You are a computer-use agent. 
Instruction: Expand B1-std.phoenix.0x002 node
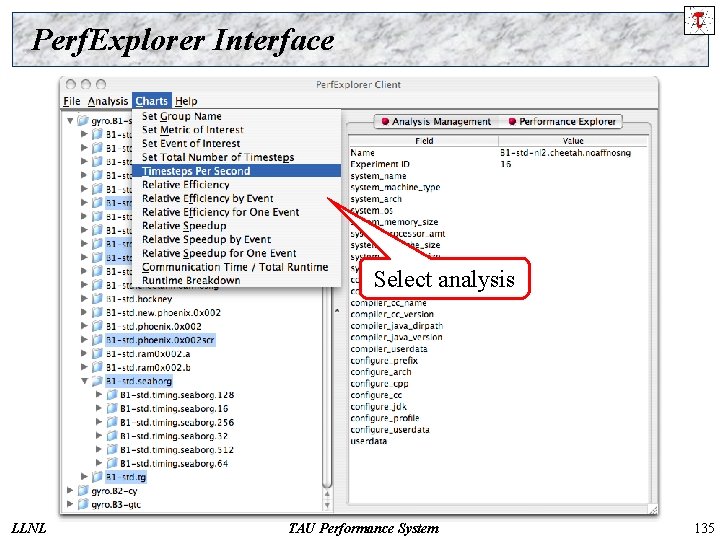point(84,326)
